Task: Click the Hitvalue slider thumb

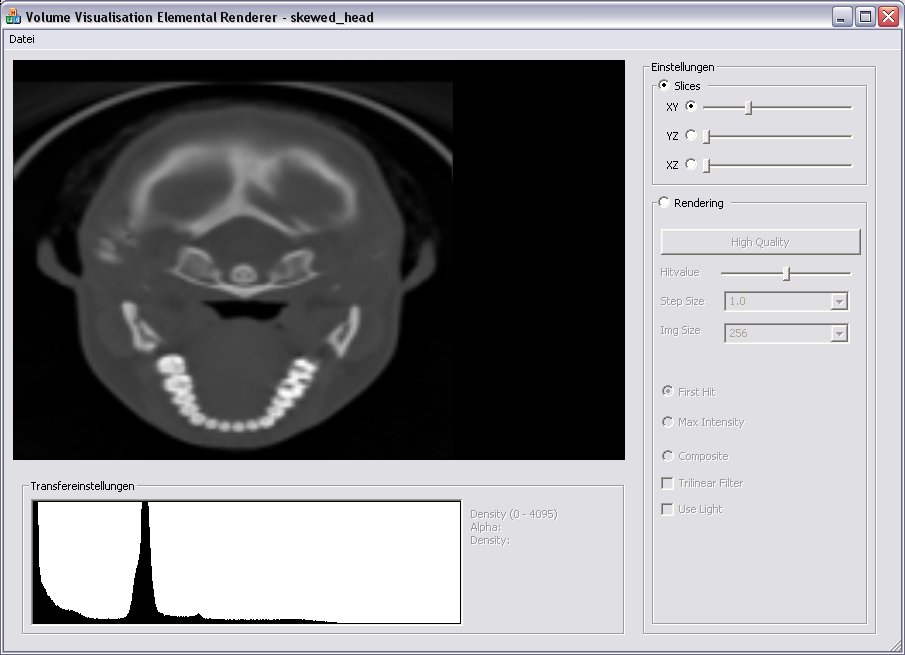Action: (x=787, y=273)
